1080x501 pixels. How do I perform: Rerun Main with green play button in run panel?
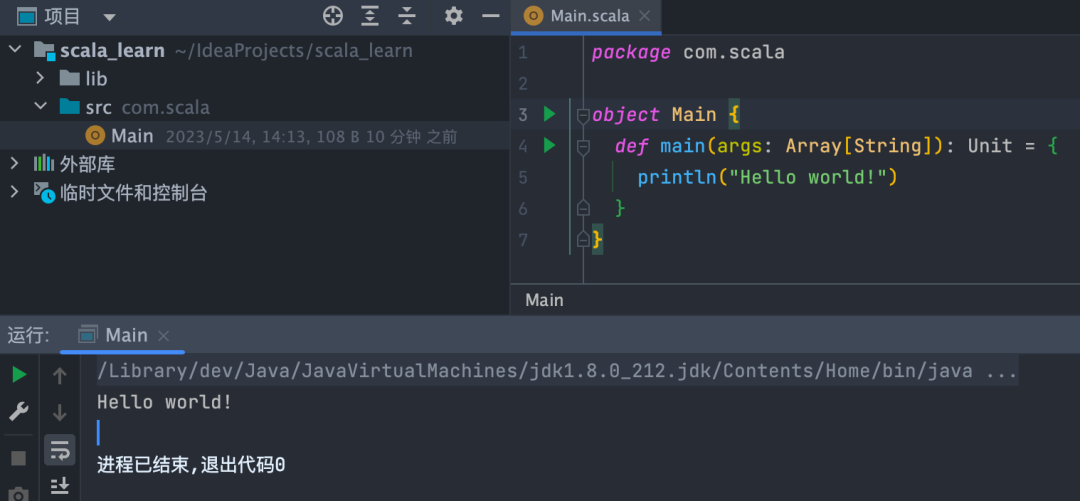(19, 375)
